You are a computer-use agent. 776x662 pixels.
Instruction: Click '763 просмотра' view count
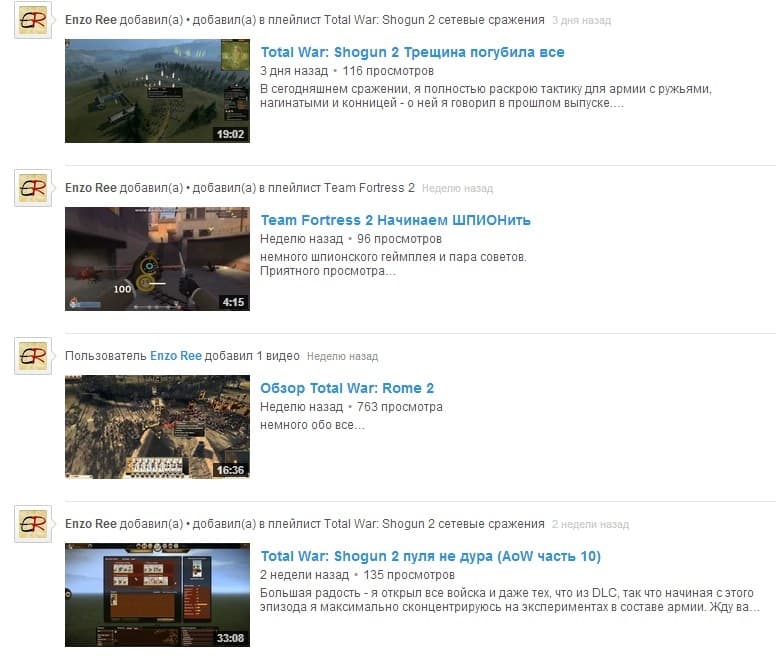coord(400,407)
